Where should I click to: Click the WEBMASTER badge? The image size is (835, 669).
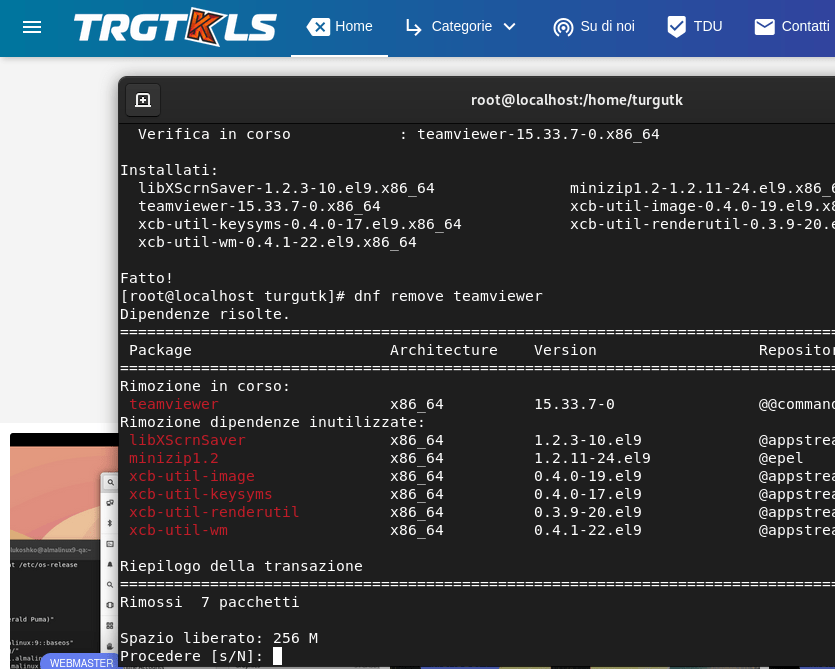(81, 662)
